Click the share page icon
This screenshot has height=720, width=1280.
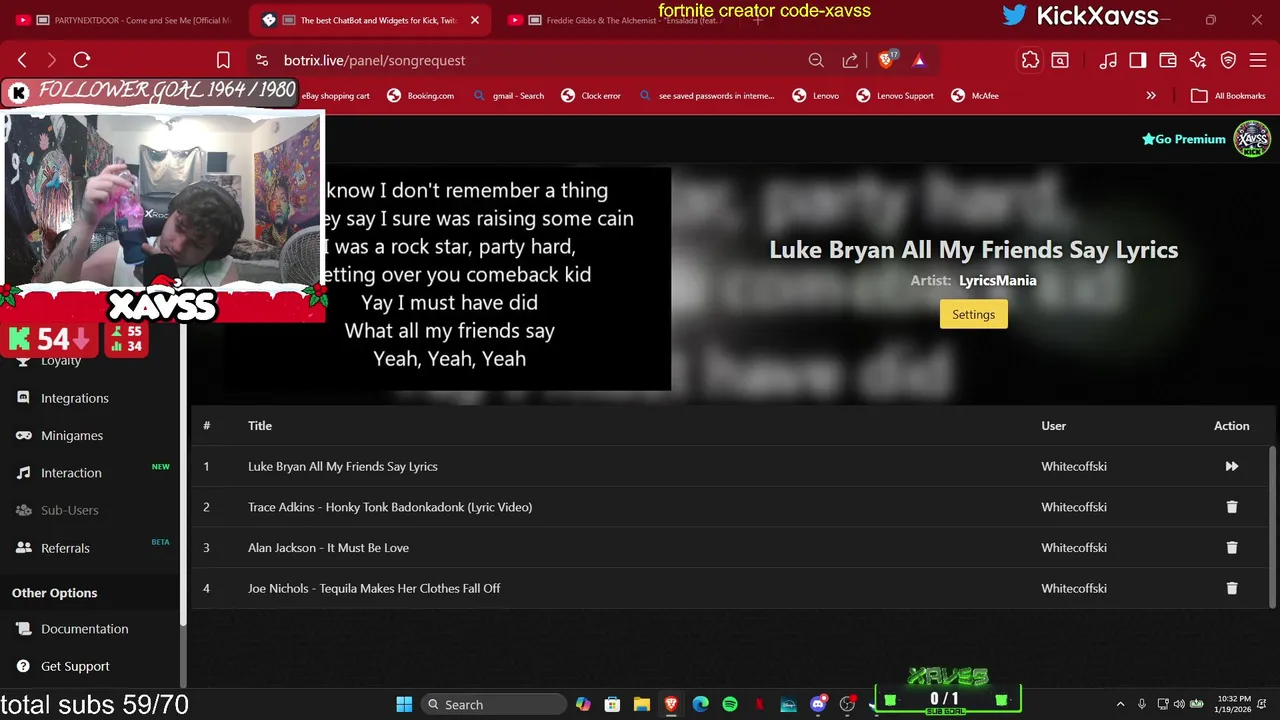(x=850, y=60)
